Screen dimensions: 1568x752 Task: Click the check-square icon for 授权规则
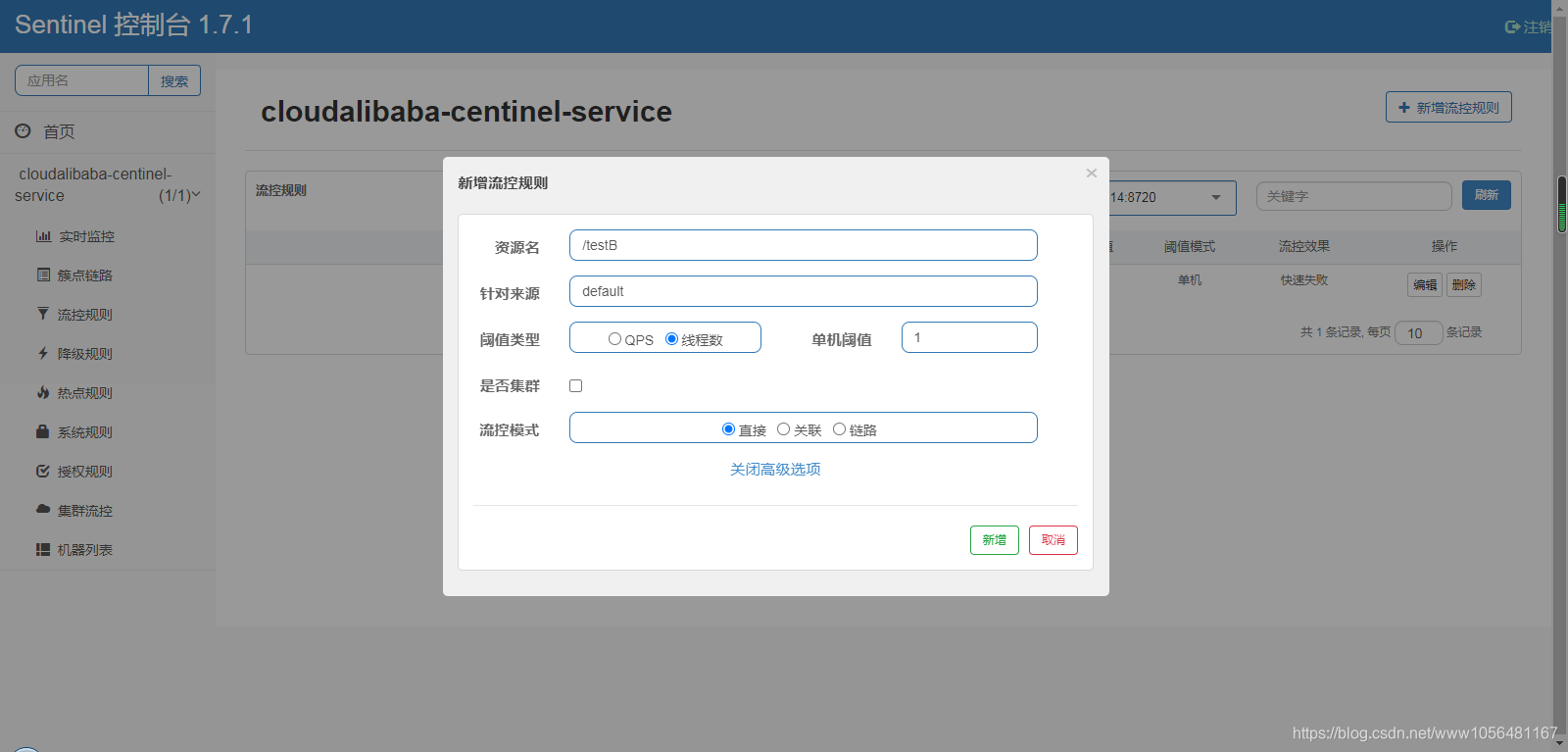tap(43, 471)
